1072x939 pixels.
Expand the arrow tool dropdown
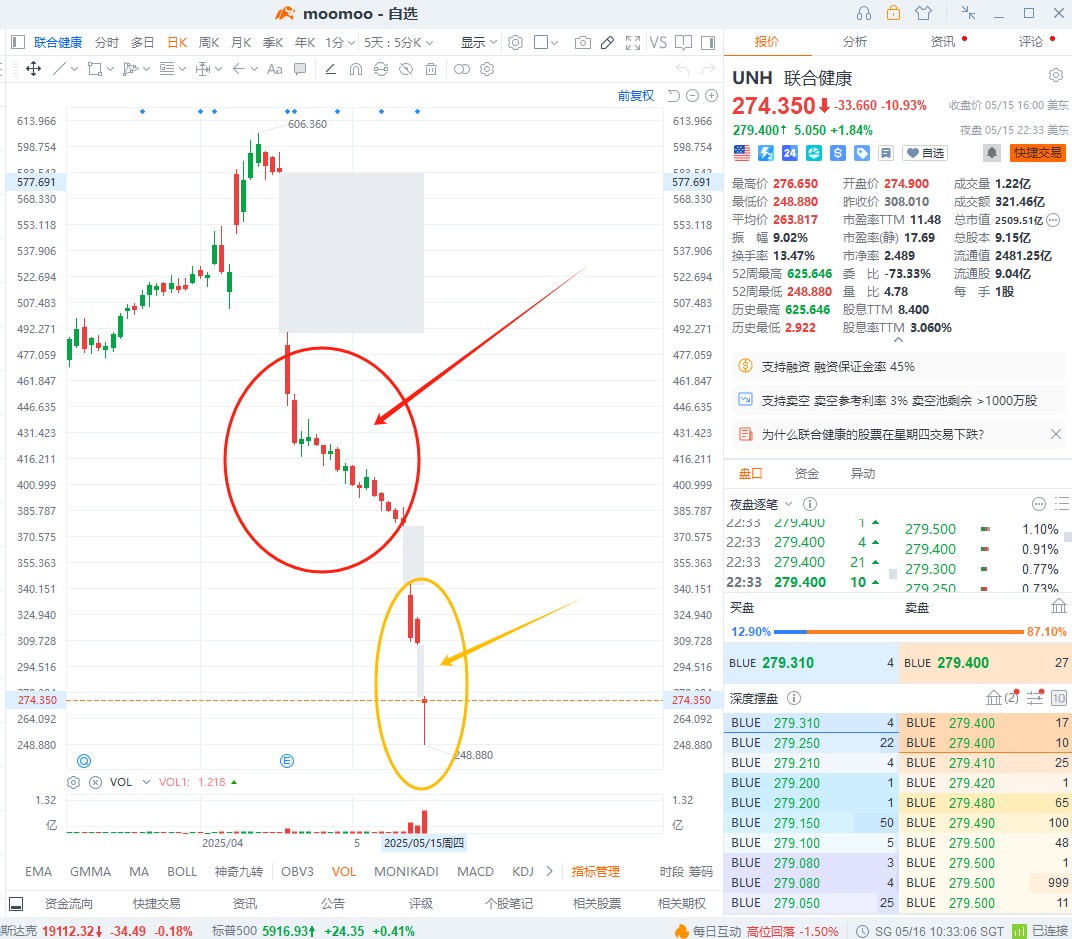pos(254,69)
